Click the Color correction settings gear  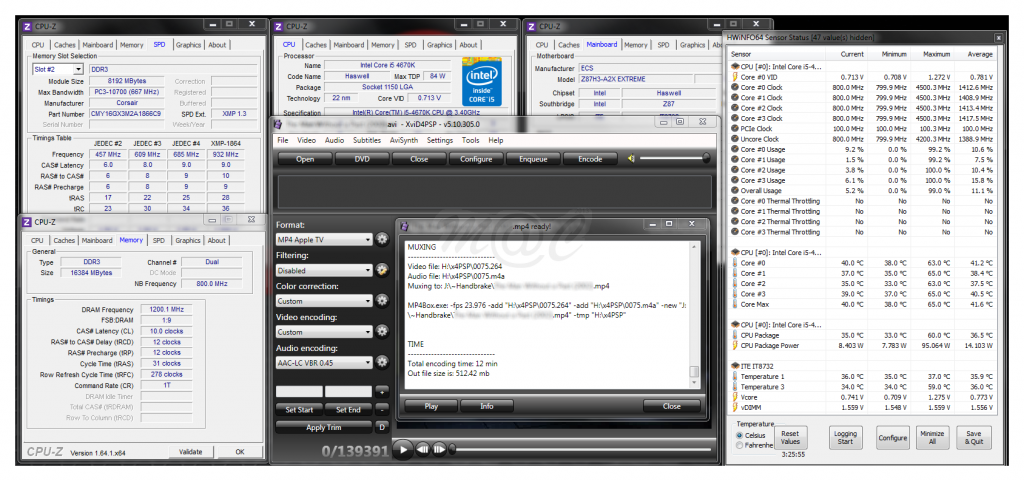coord(381,301)
